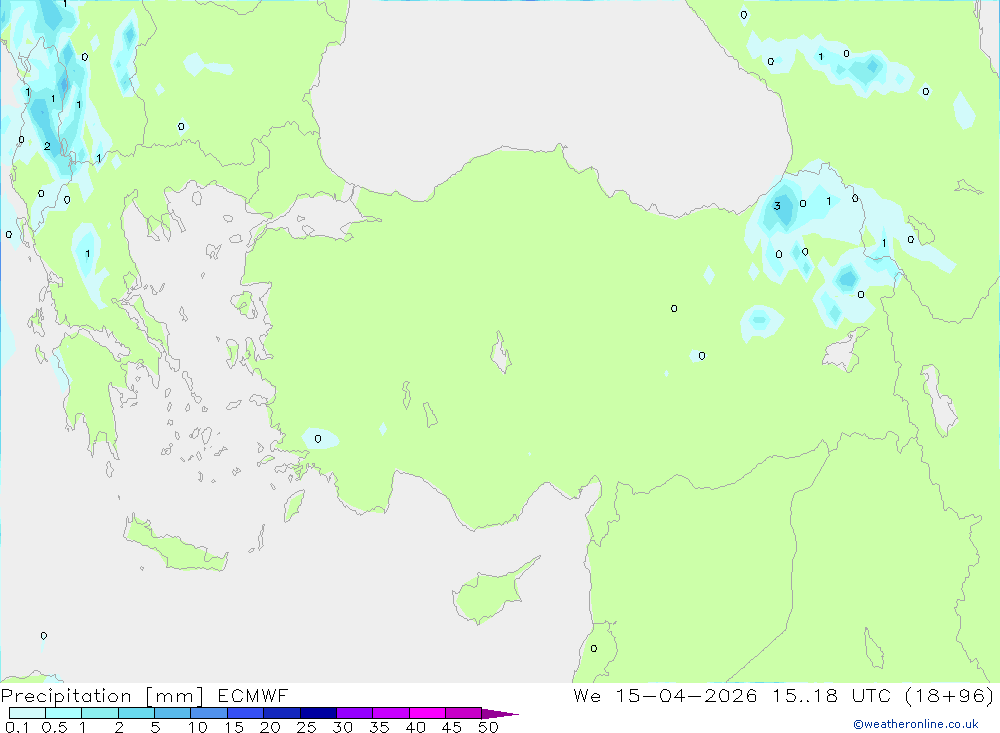This screenshot has height=733, width=1000.
Task: Click the '50' legend scale label
Action: (x=488, y=727)
